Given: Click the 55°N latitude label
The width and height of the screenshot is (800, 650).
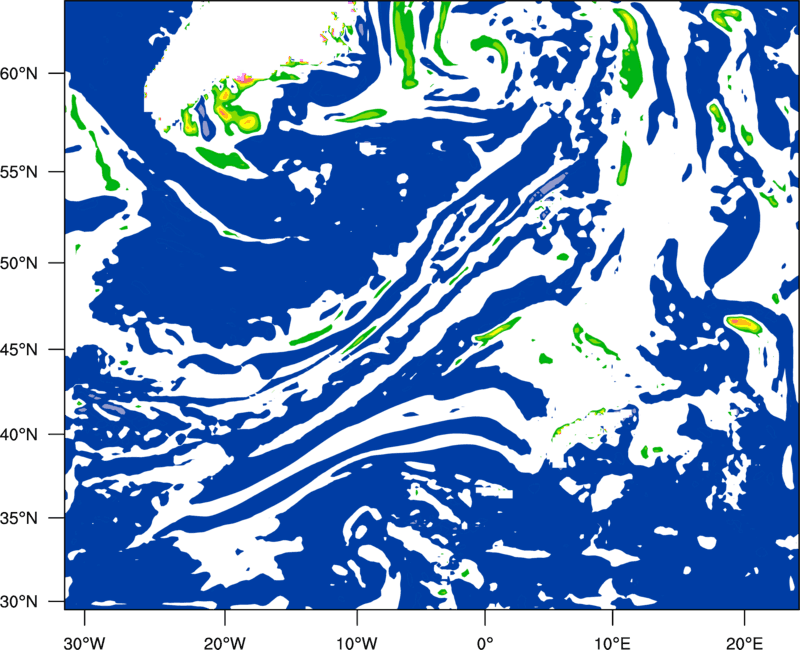Looking at the screenshot, I should pos(19,172).
